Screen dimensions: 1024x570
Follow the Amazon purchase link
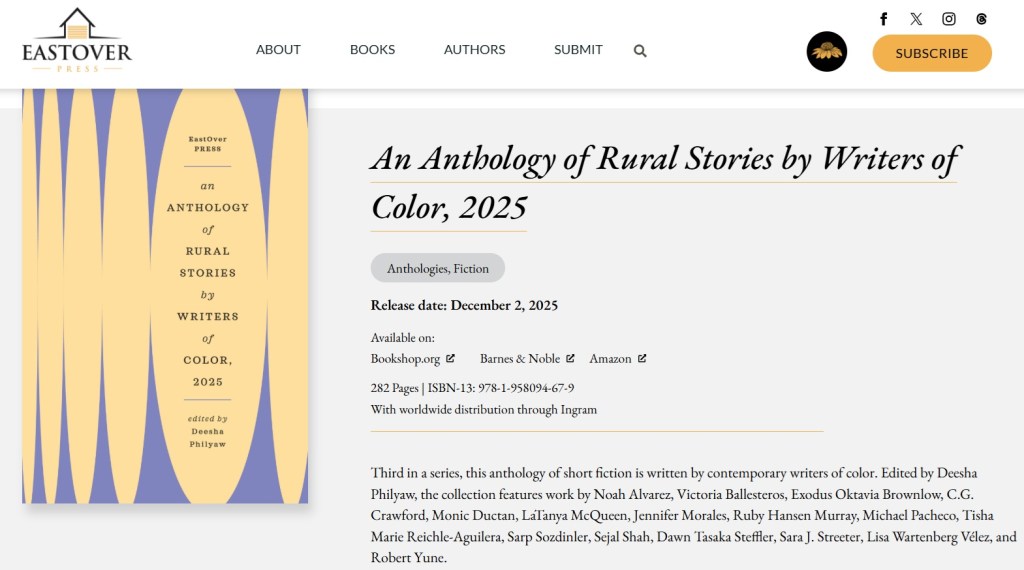coord(610,359)
